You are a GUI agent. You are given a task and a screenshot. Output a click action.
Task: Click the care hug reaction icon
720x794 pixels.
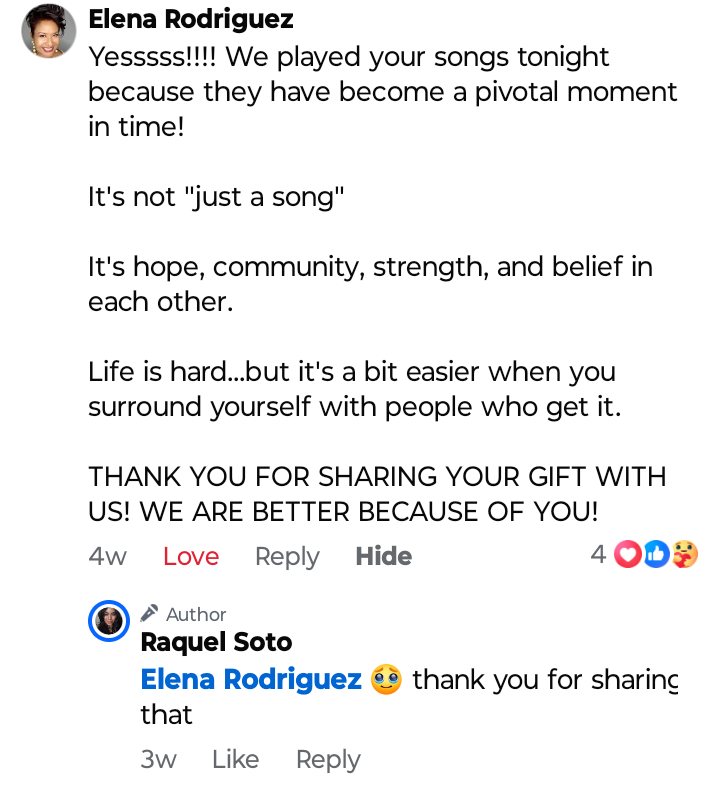tap(684, 554)
